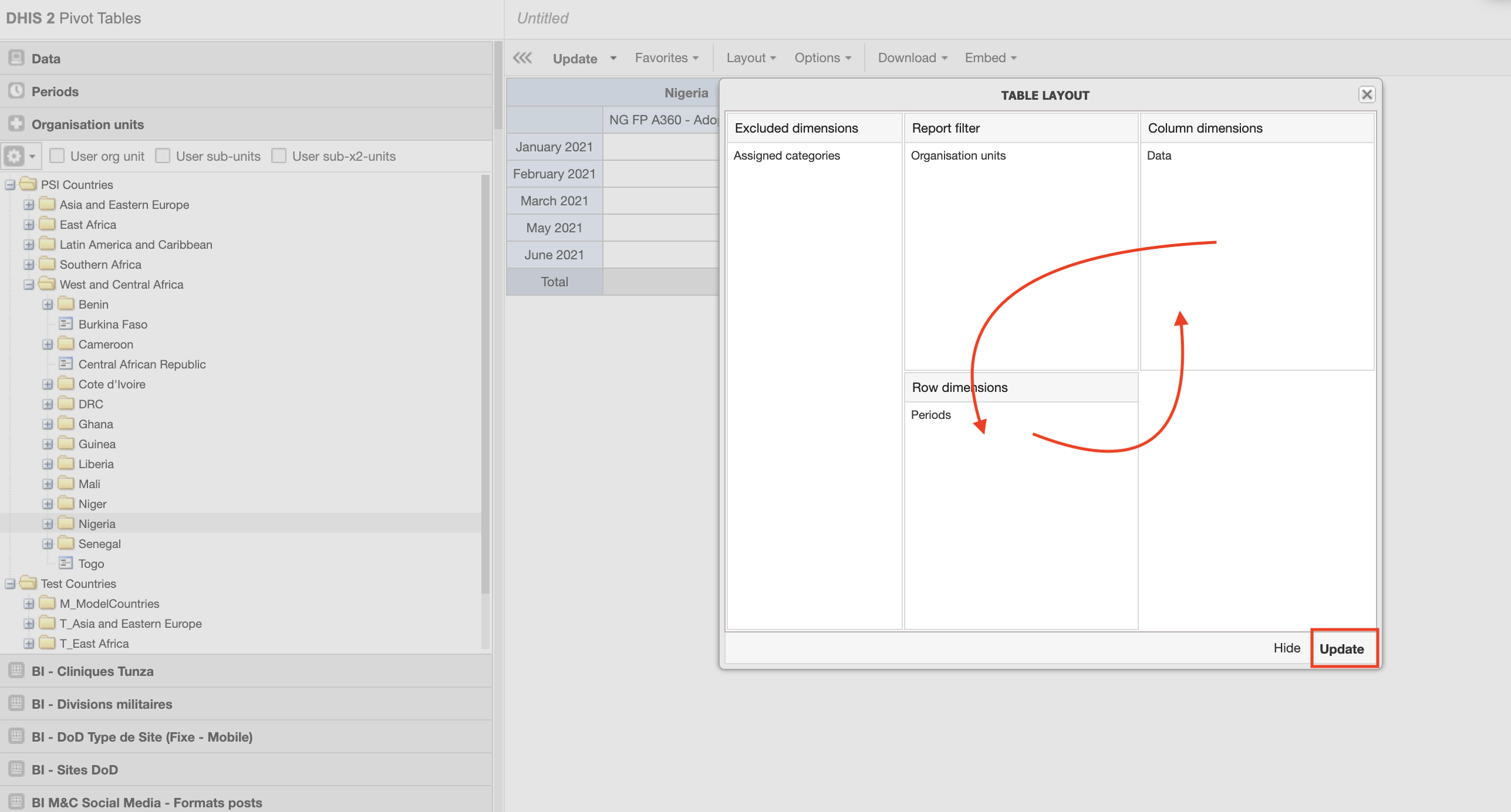Enable the User org unit checkbox
This screenshot has width=1511, height=812.
tap(57, 155)
